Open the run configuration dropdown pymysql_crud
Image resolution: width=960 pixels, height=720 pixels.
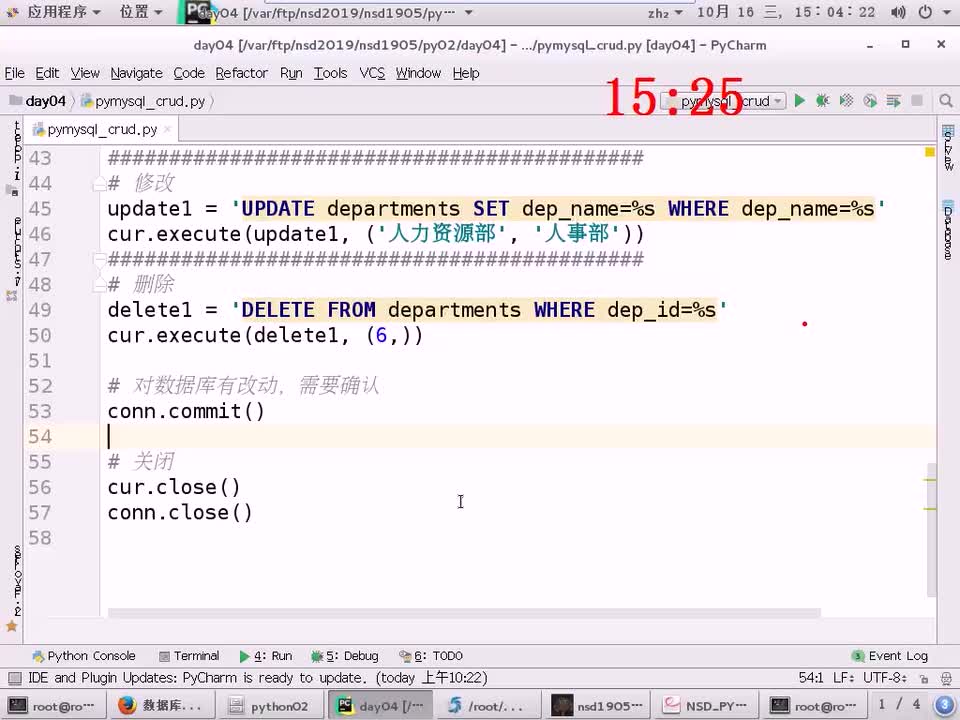[x=724, y=101]
